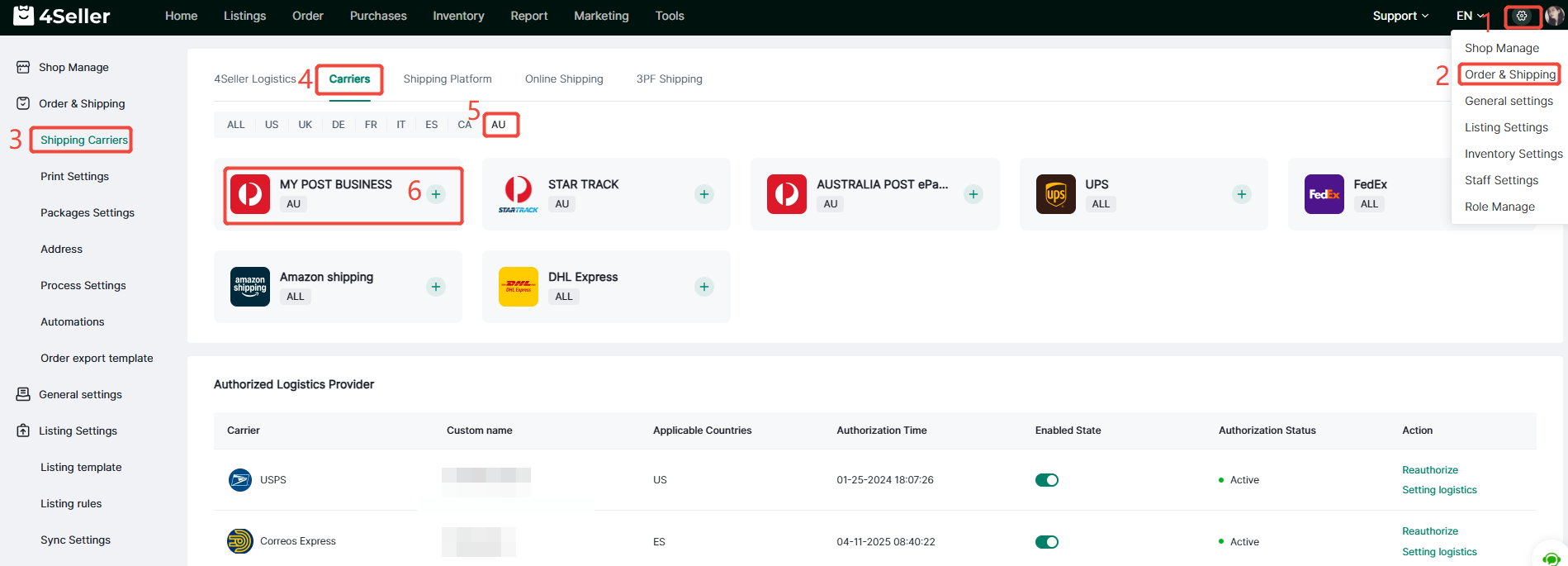Collapse the Order & Shipping sidebar section

pyautogui.click(x=82, y=103)
